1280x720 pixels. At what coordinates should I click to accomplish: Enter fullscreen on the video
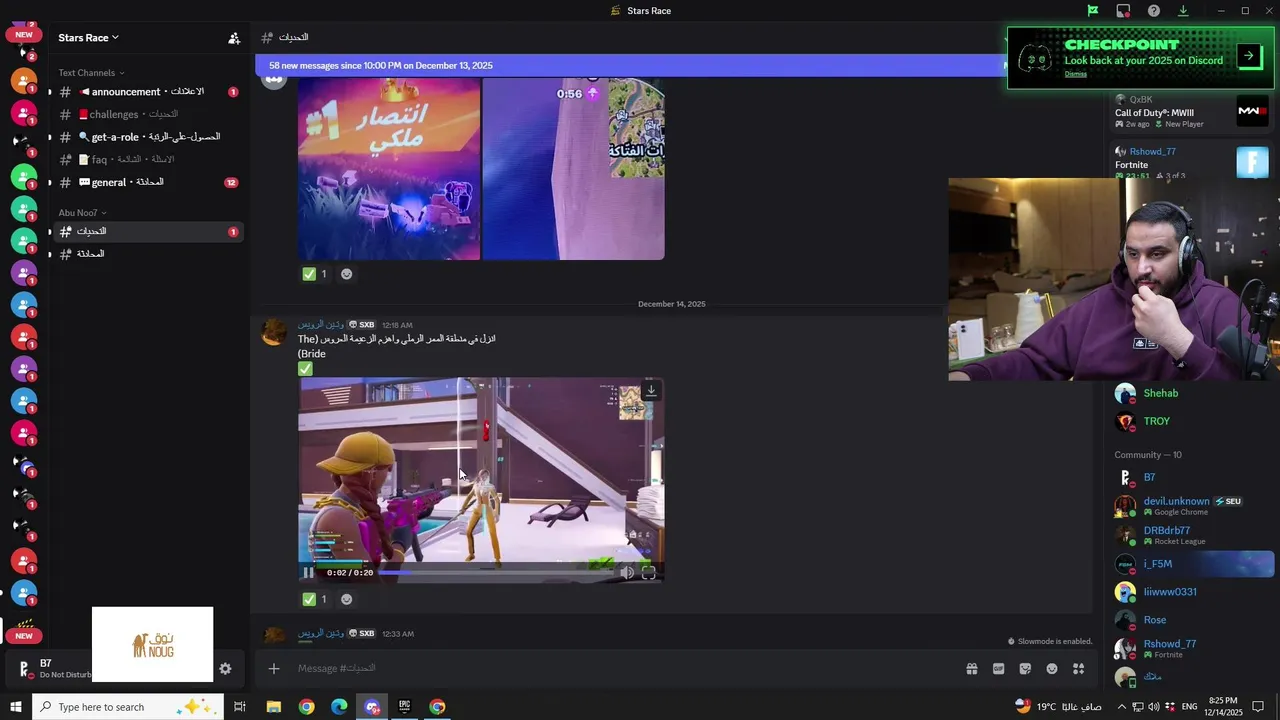tap(649, 573)
